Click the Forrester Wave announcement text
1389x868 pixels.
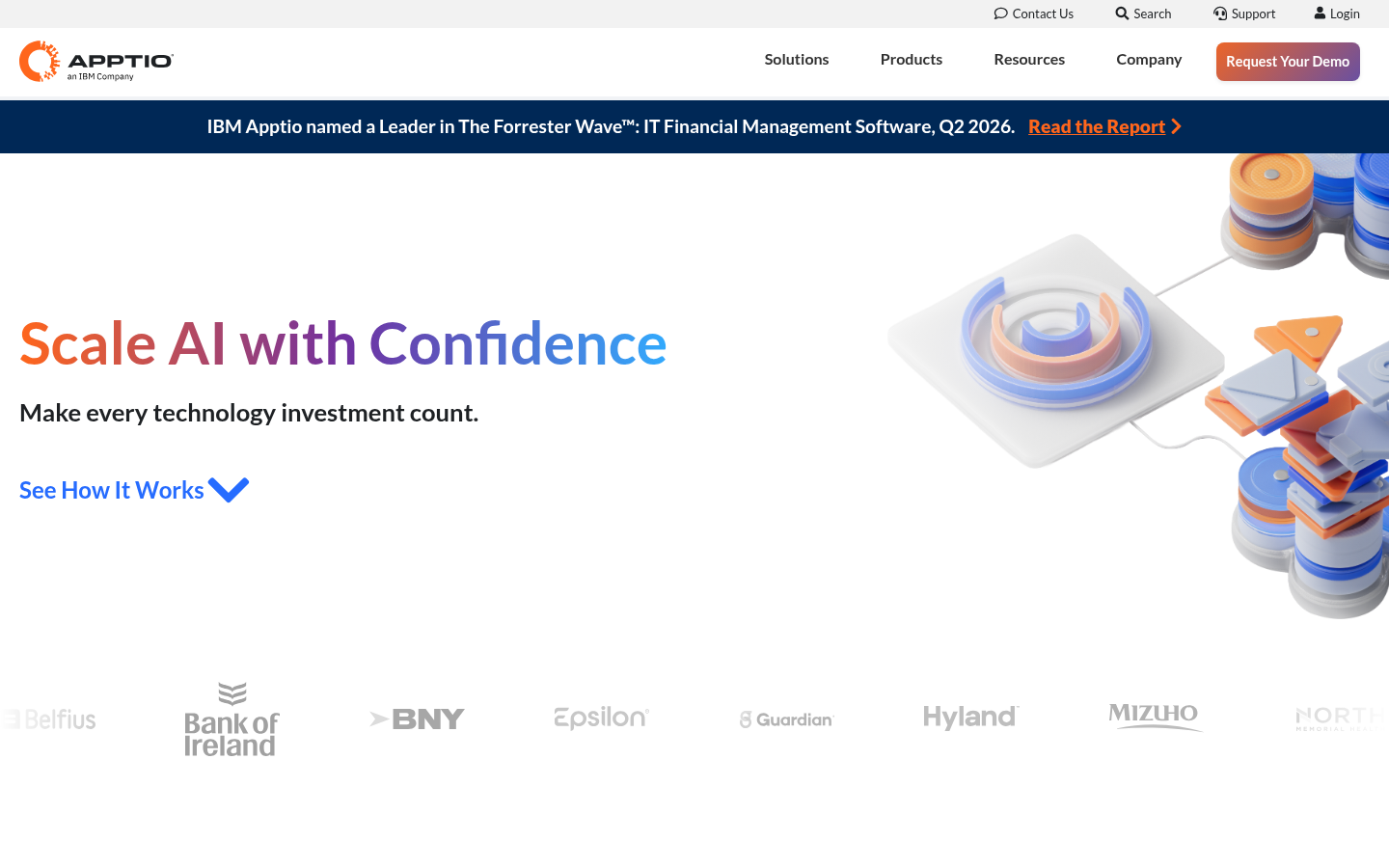pyautogui.click(x=611, y=126)
